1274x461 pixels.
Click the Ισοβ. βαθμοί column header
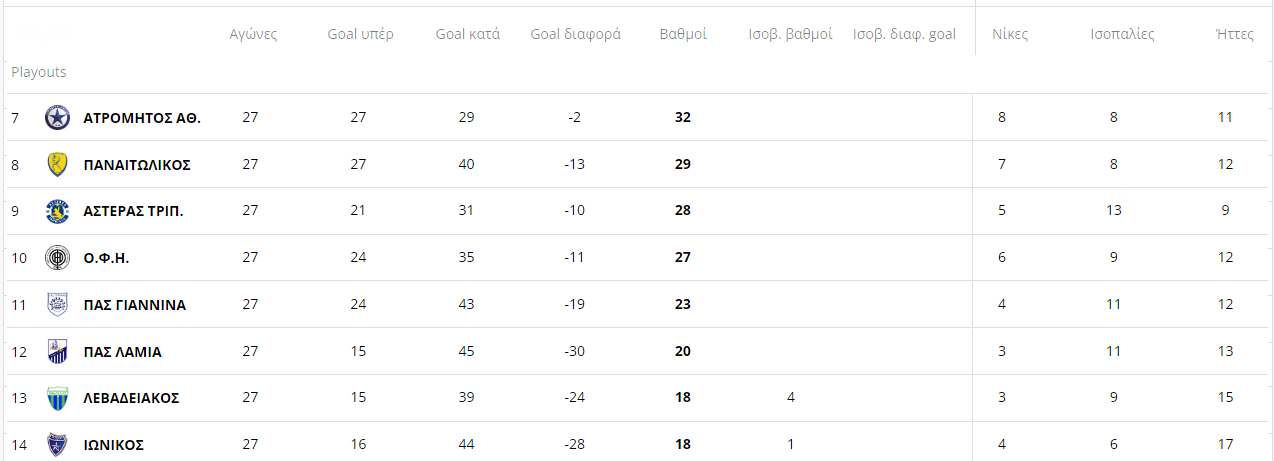coord(790,34)
